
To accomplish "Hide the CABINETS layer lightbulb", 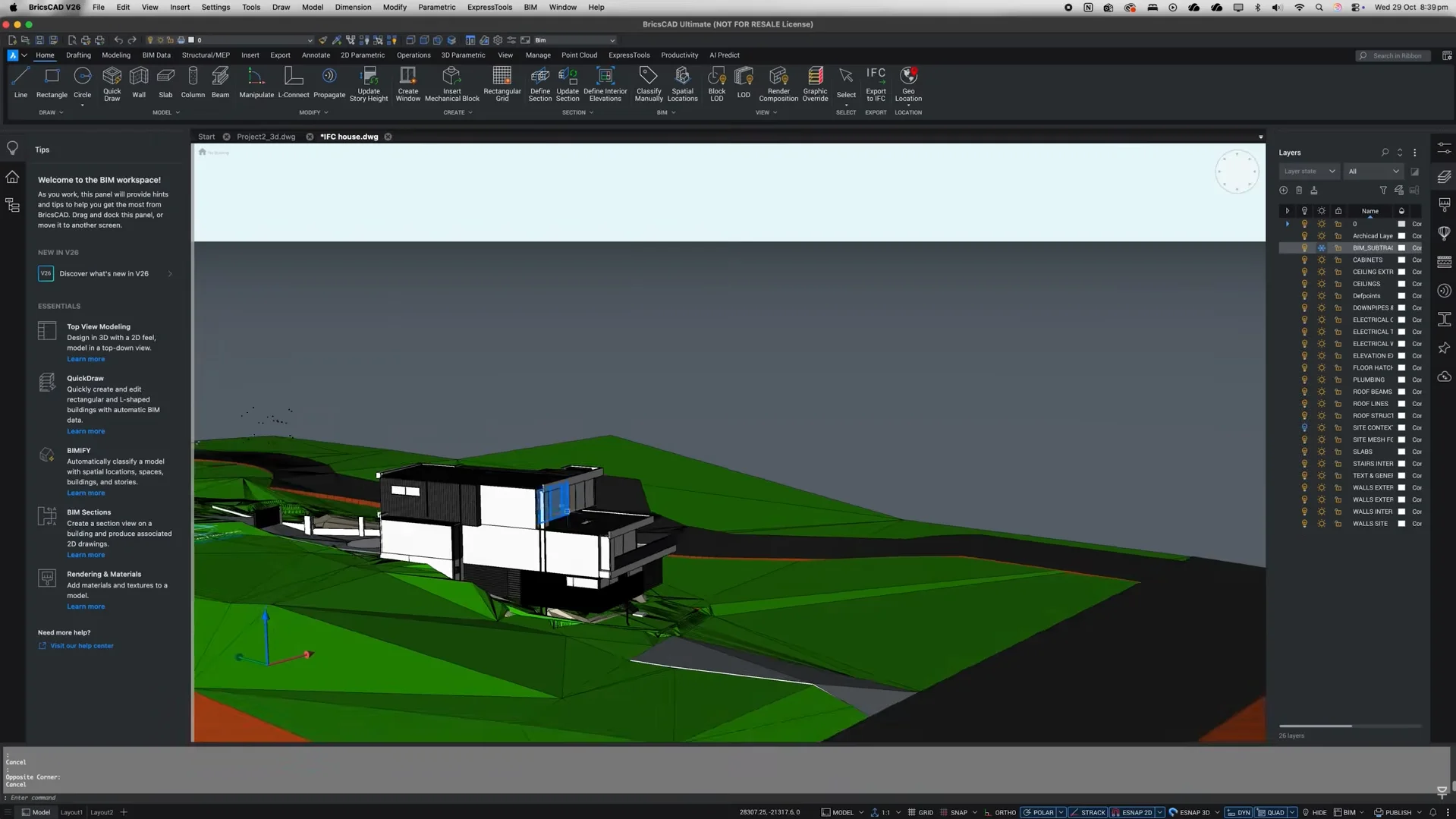I will tap(1303, 260).
